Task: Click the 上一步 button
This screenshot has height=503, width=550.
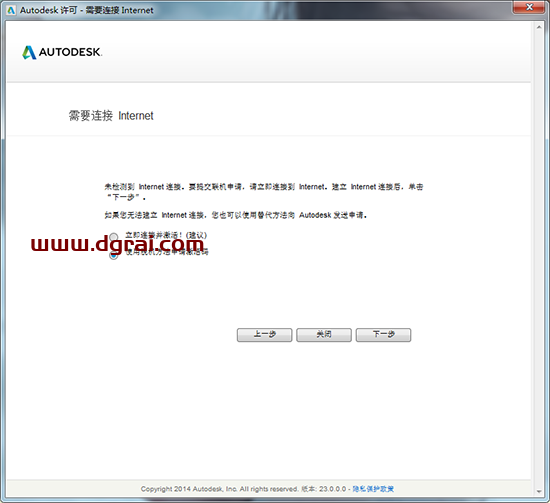Action: pos(264,335)
